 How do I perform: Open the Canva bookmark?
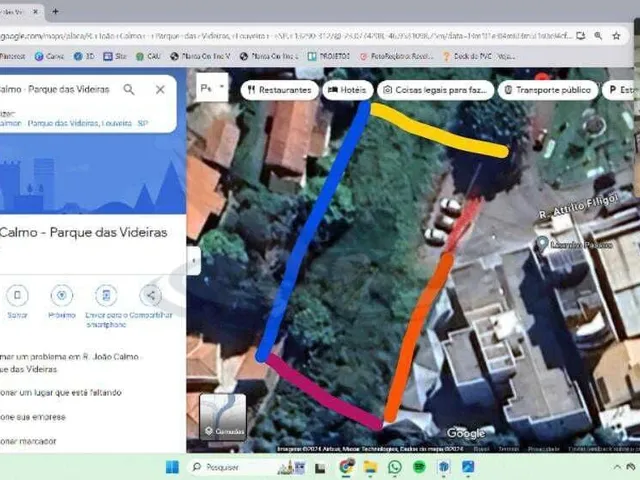point(49,56)
